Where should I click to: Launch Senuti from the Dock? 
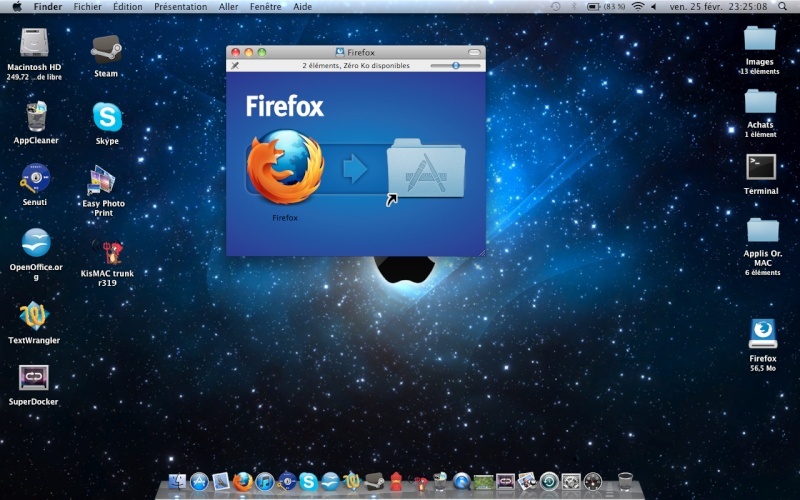[287, 482]
